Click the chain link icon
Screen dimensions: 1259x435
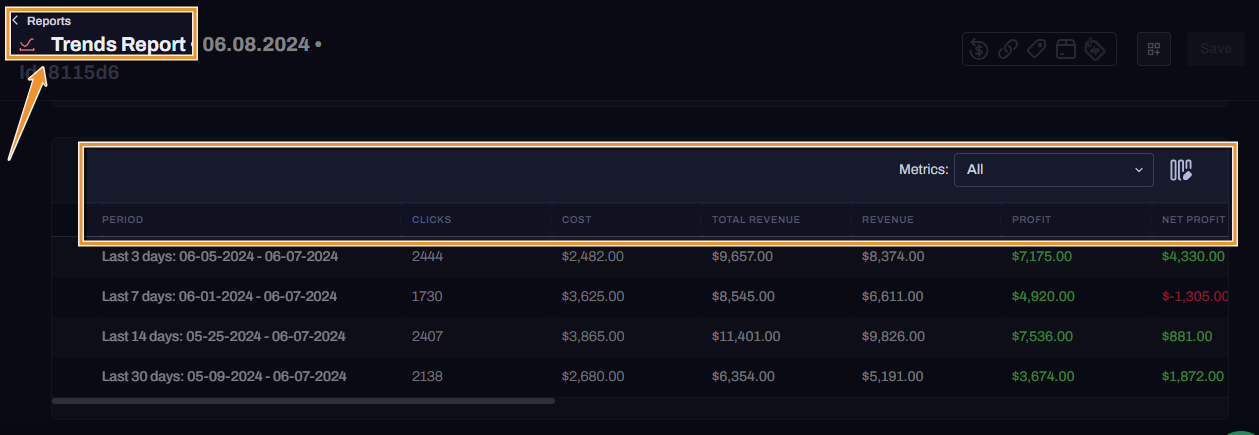pyautogui.click(x=1008, y=49)
